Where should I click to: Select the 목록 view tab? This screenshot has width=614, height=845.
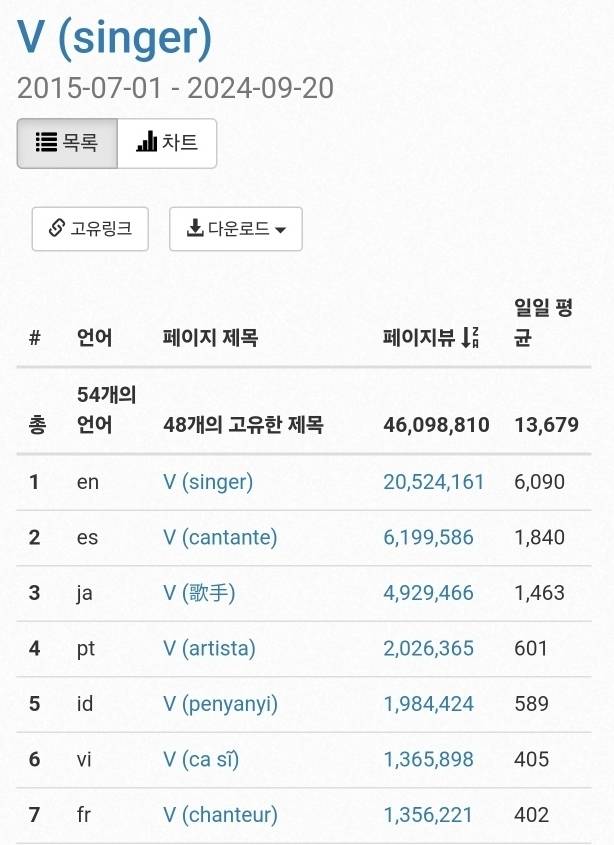(x=66, y=142)
